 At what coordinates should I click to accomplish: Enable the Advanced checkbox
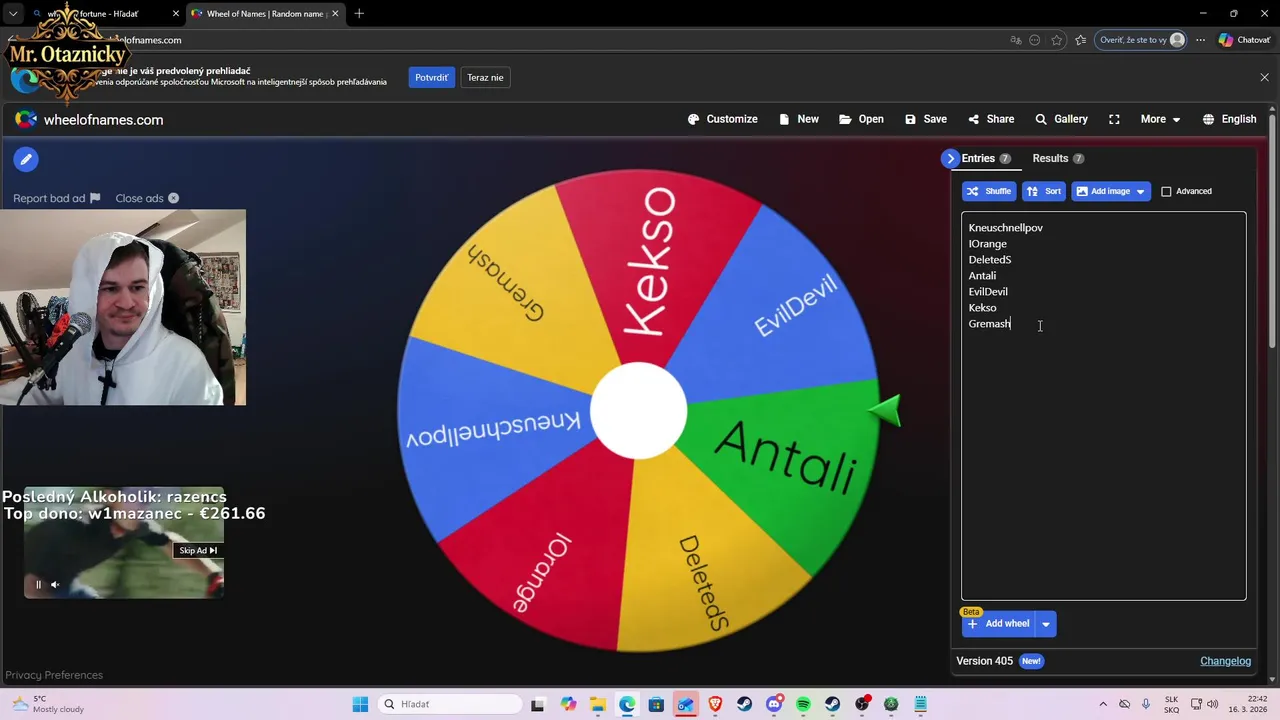pos(1166,191)
